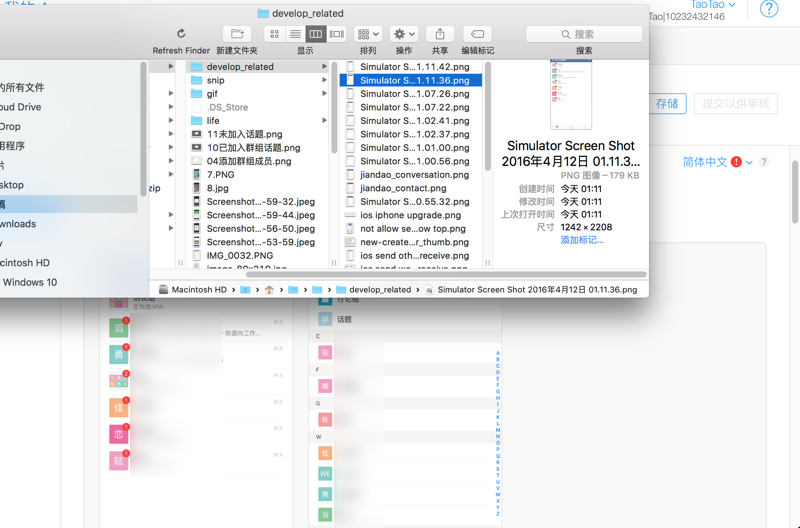Select ios iphone upgrade.png file

[411, 215]
